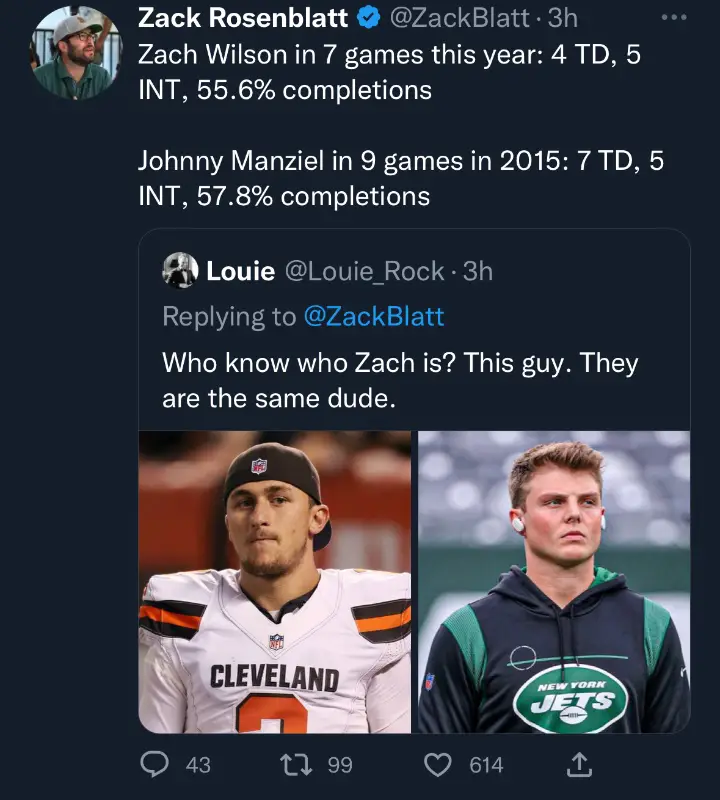
Task: Open the Cleveland Browns player photo
Action: tap(275, 582)
